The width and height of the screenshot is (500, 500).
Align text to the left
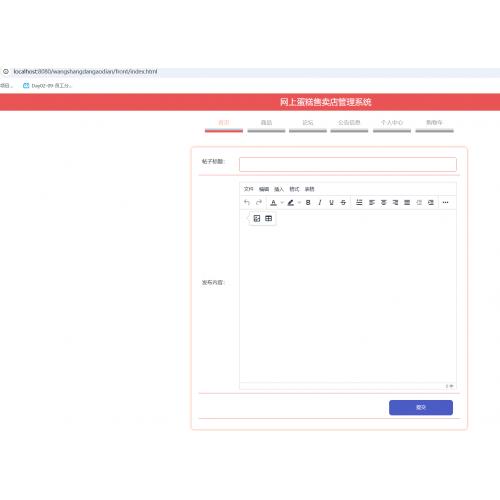click(372, 202)
